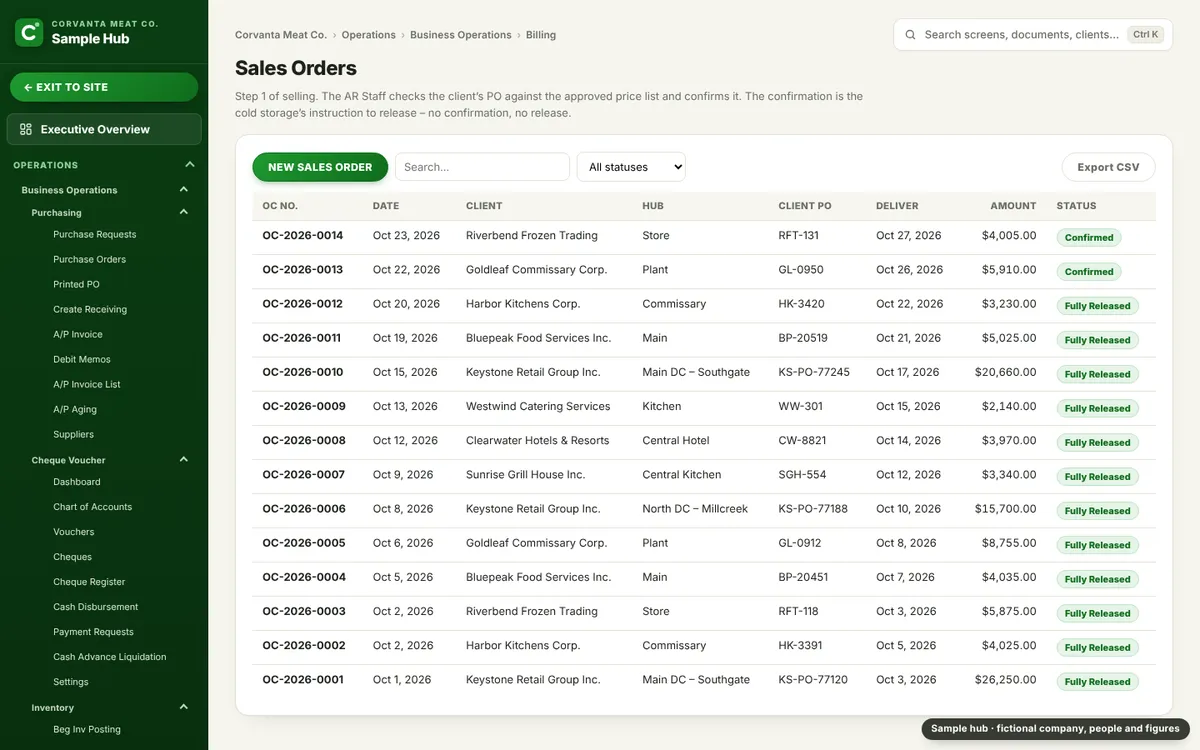This screenshot has height=750, width=1200.
Task: Focus the global search screens box
Action: tap(1032, 34)
